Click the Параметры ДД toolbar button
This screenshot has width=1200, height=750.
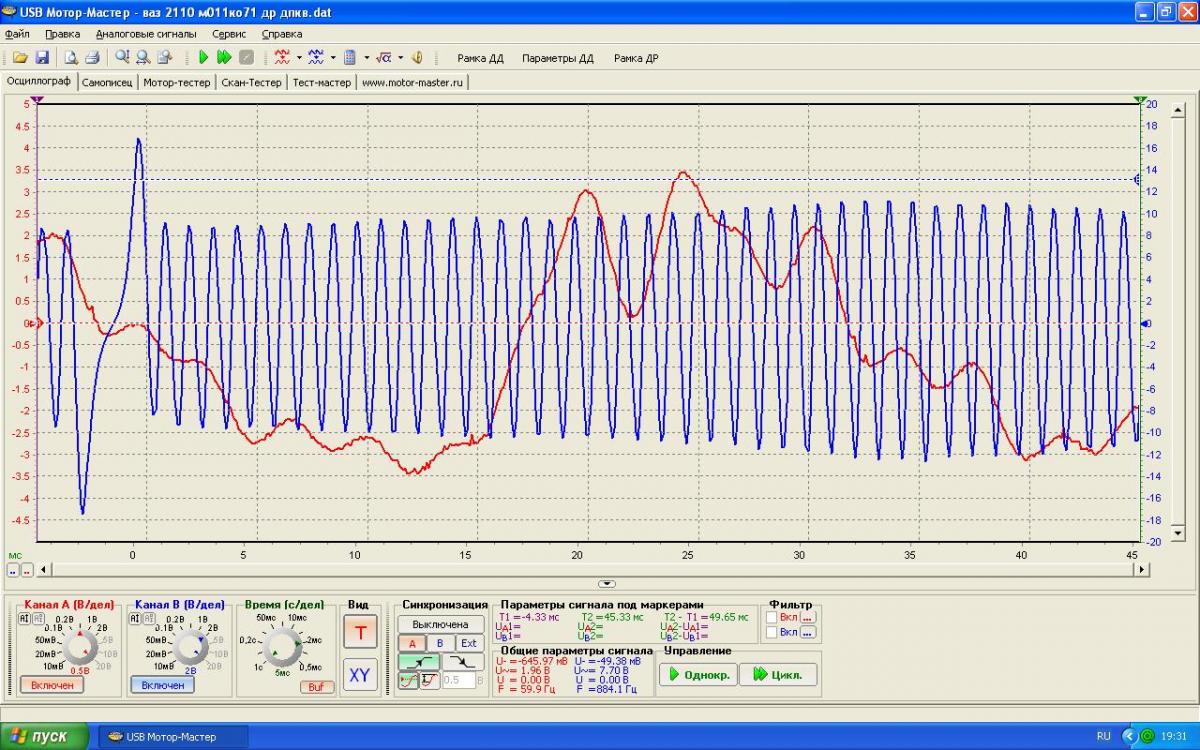557,58
